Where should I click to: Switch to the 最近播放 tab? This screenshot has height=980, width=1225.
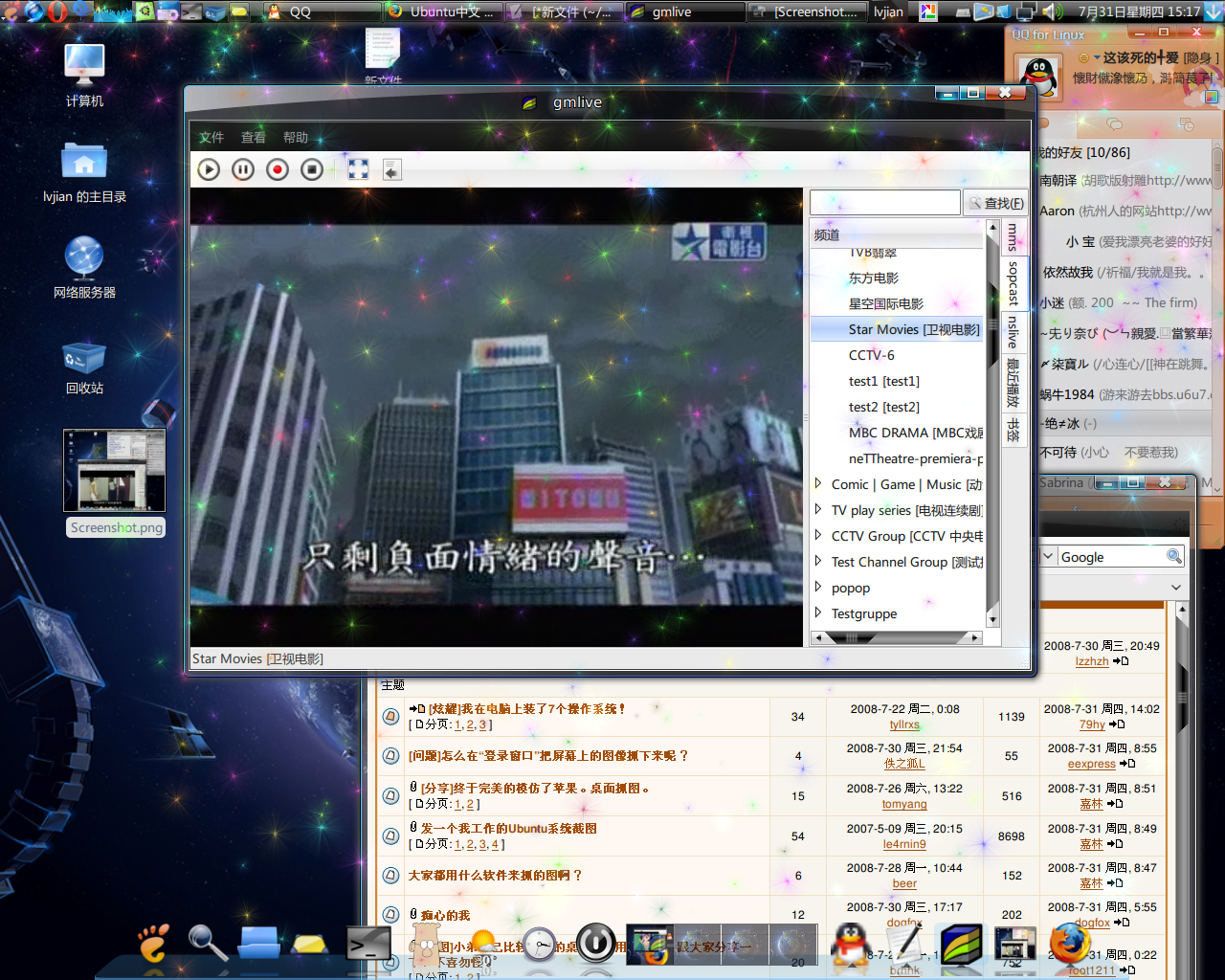pyautogui.click(x=1013, y=383)
